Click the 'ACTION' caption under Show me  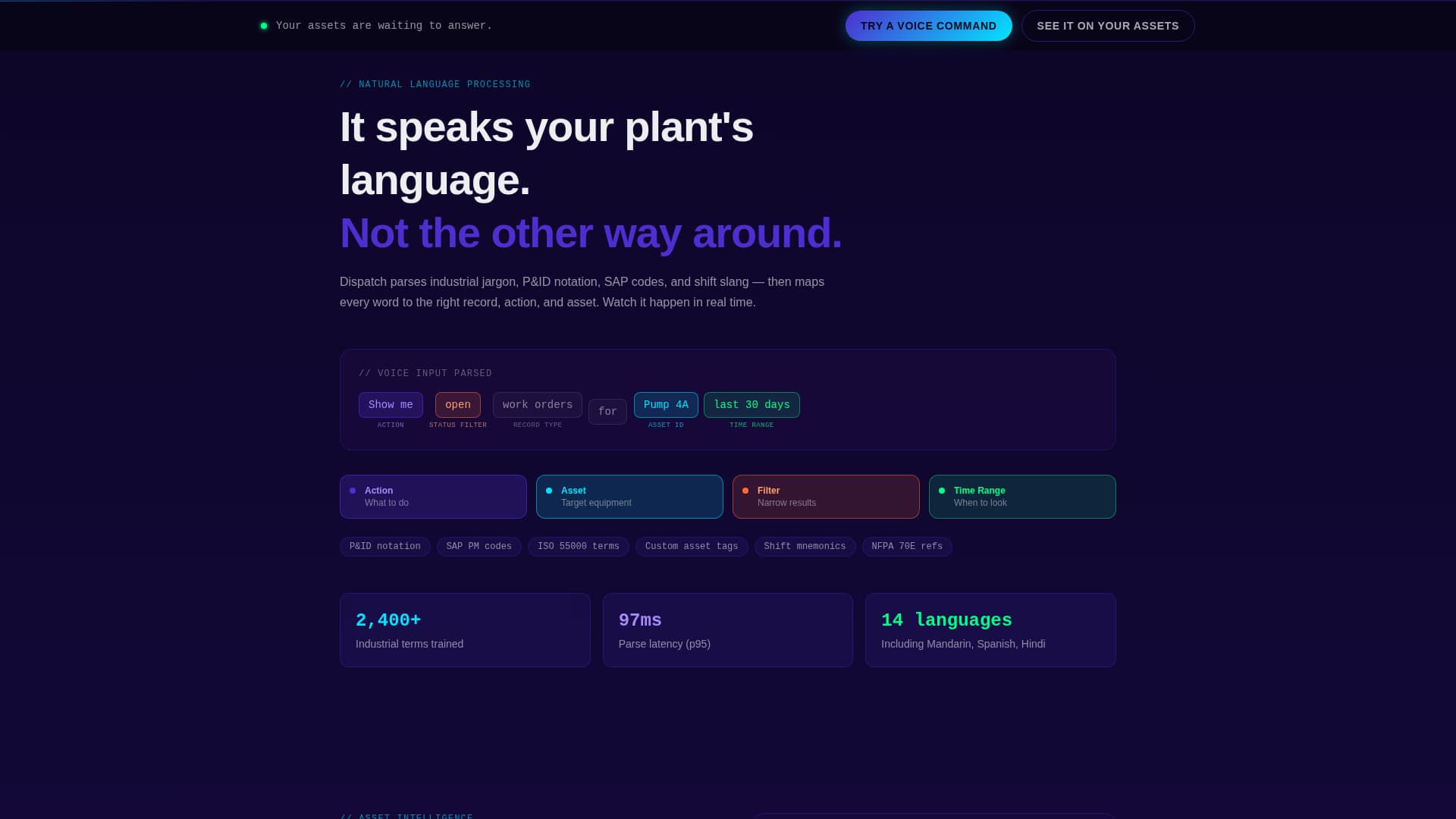pyautogui.click(x=391, y=425)
